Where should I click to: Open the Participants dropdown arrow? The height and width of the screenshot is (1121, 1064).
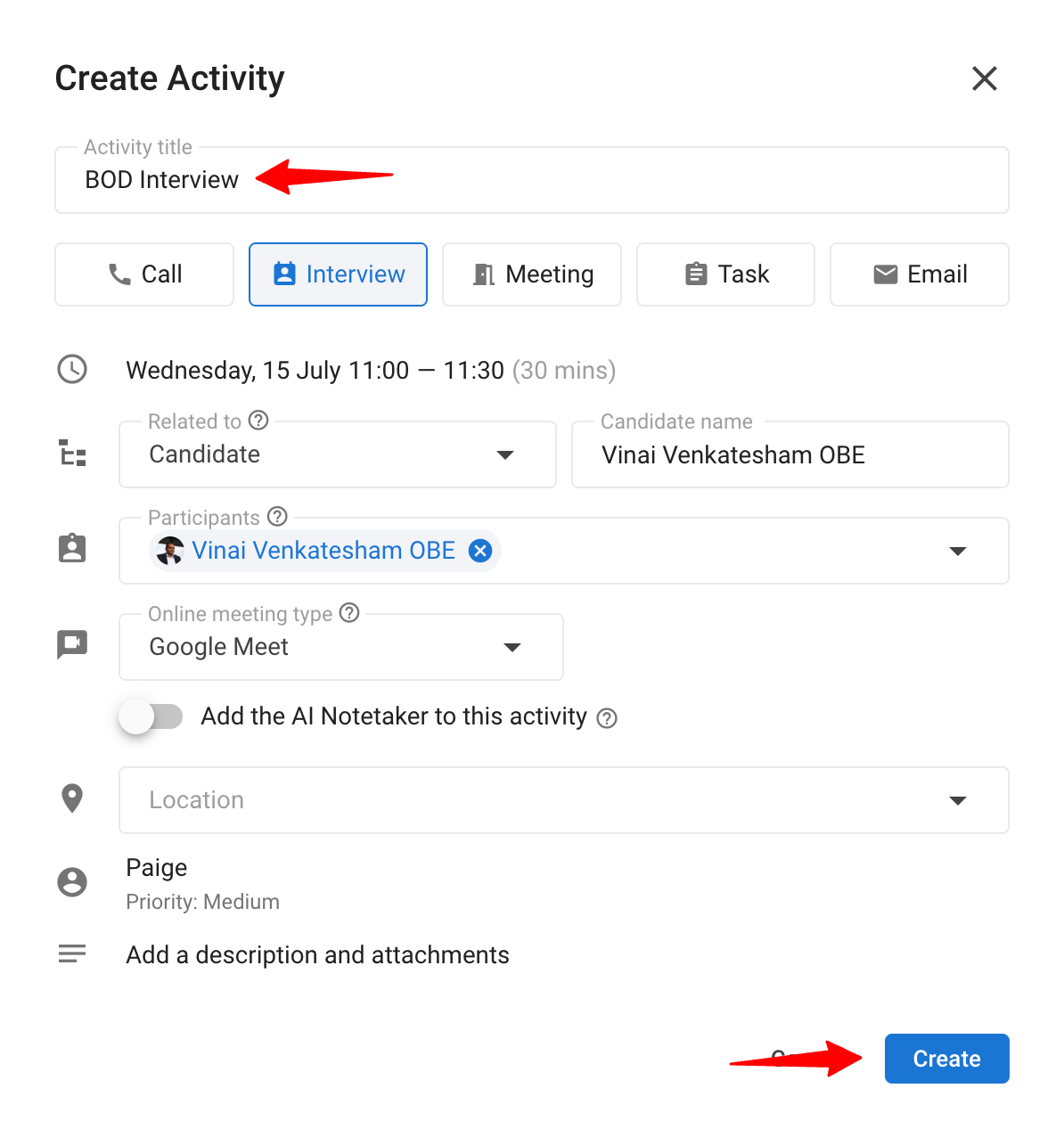click(958, 551)
